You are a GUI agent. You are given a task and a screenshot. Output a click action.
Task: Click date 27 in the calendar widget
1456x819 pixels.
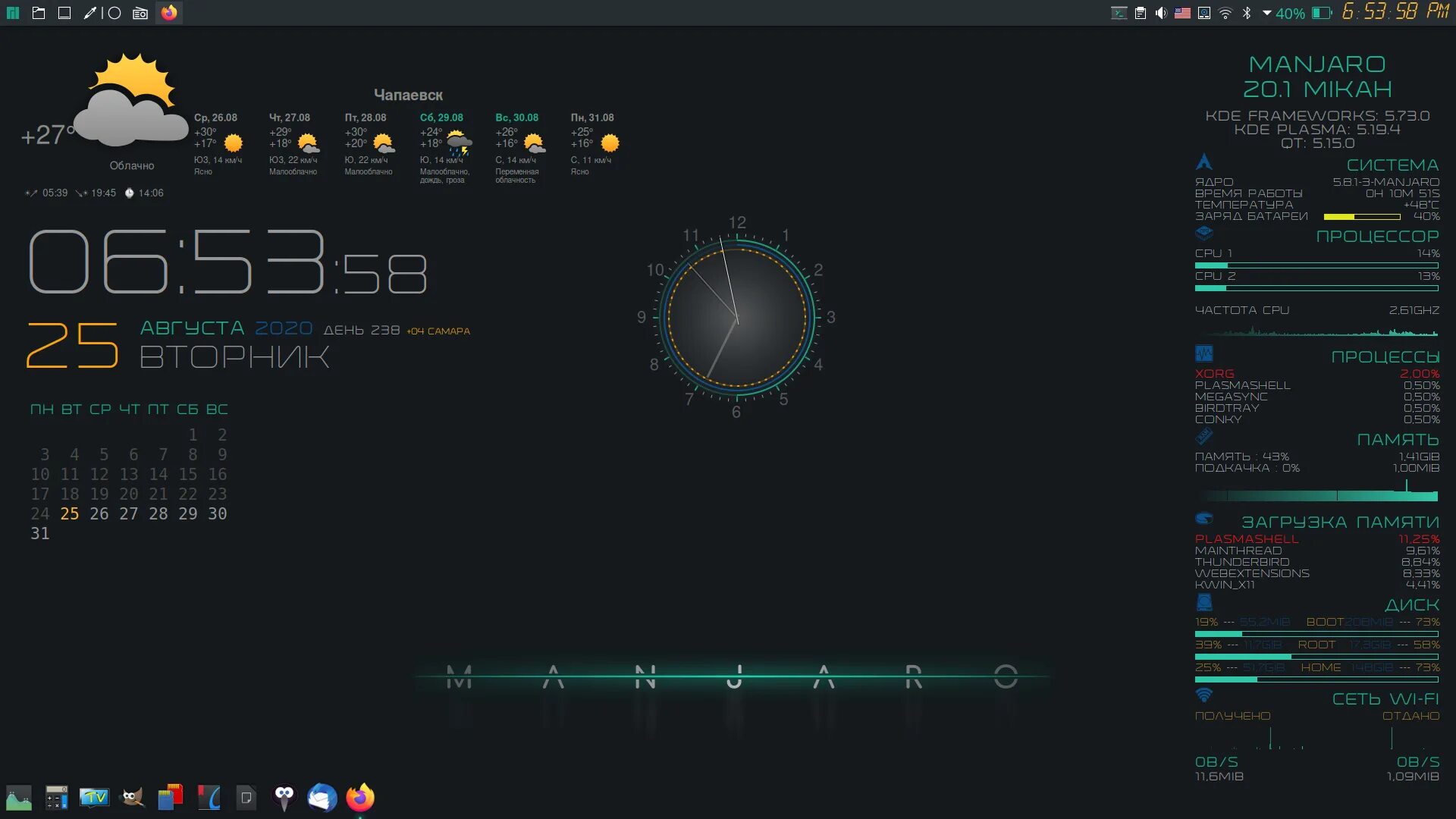click(129, 513)
